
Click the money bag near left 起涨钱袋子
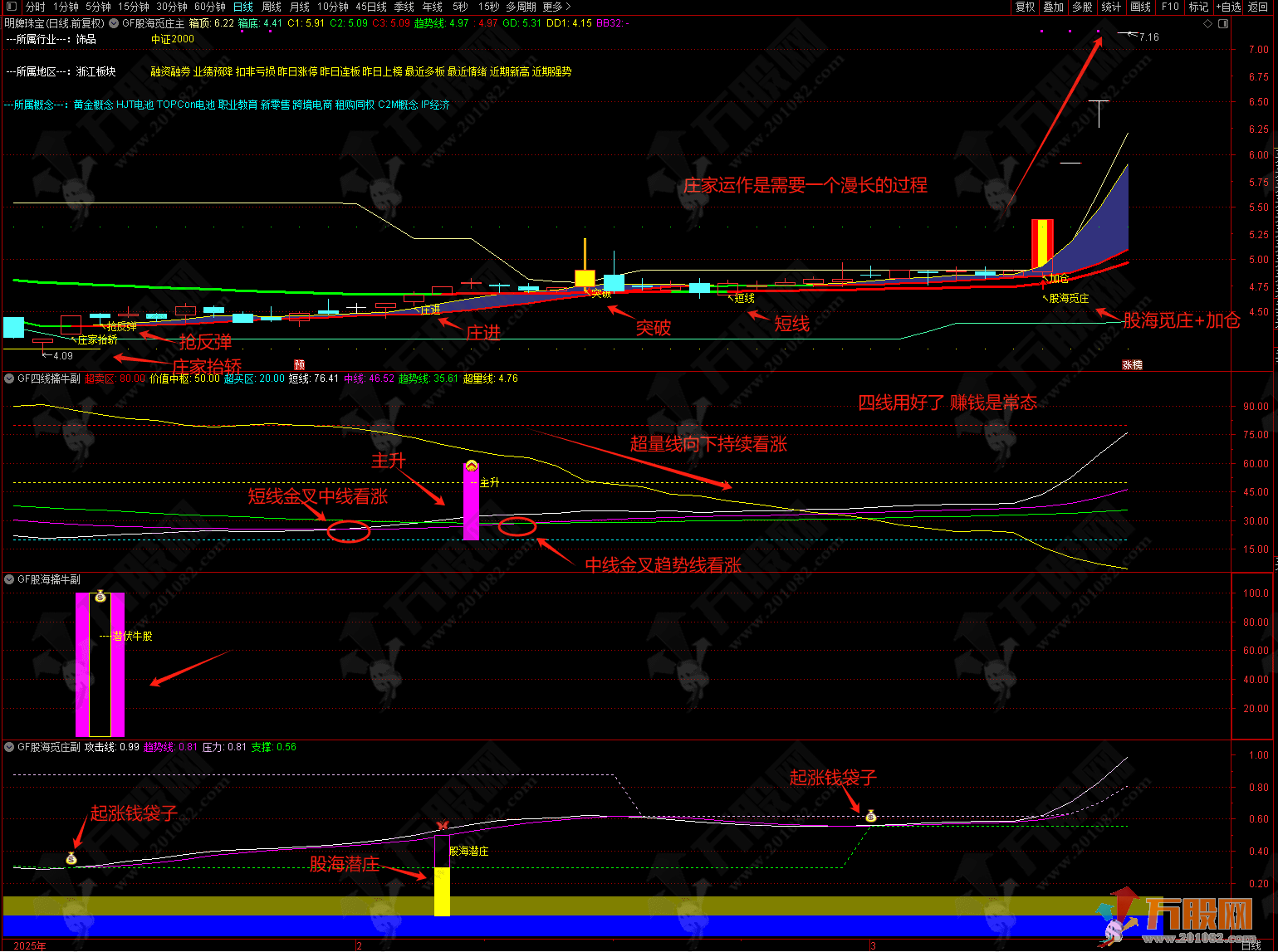coord(71,858)
